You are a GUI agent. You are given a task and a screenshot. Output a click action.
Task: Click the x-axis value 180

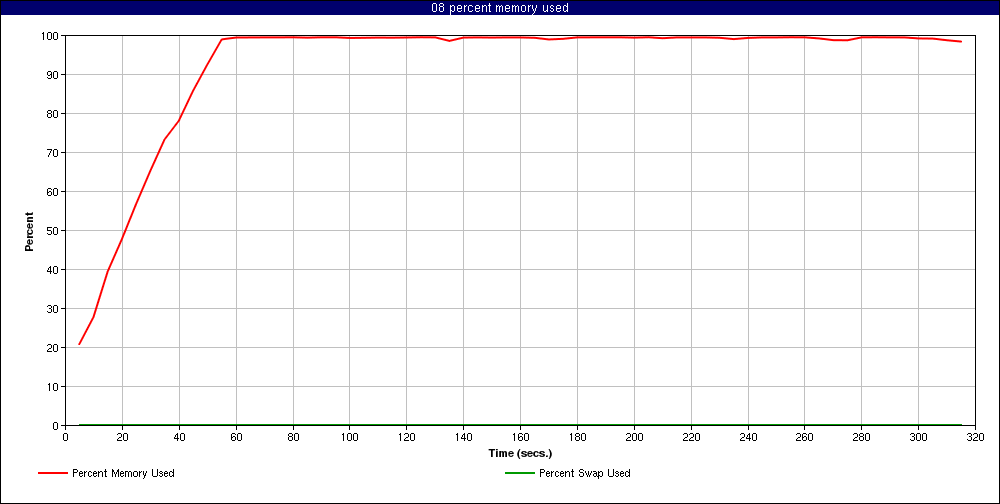(x=577, y=437)
